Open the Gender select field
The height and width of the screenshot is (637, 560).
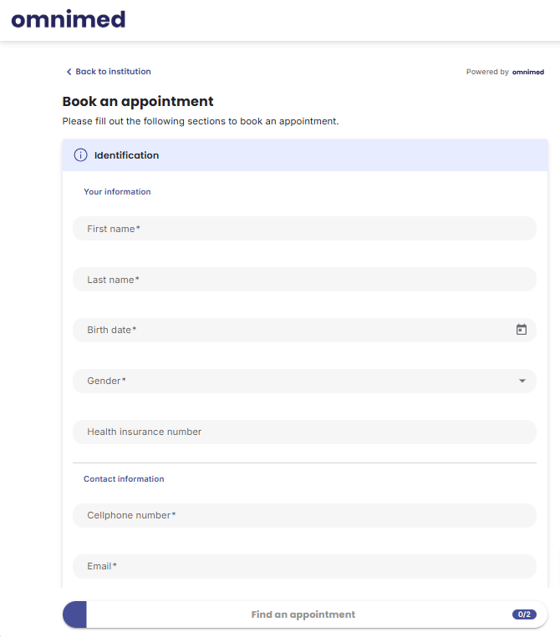pyautogui.click(x=304, y=381)
